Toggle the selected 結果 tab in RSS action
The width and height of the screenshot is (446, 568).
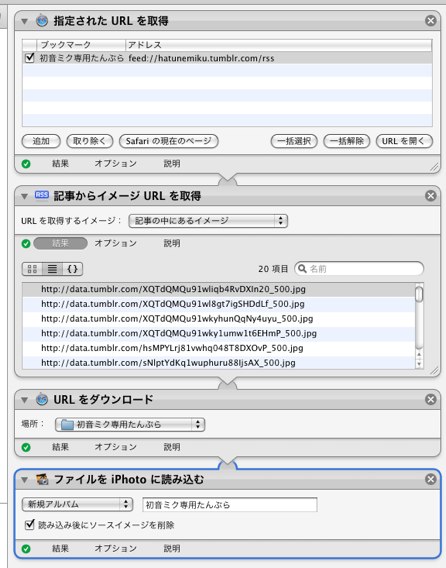point(60,243)
